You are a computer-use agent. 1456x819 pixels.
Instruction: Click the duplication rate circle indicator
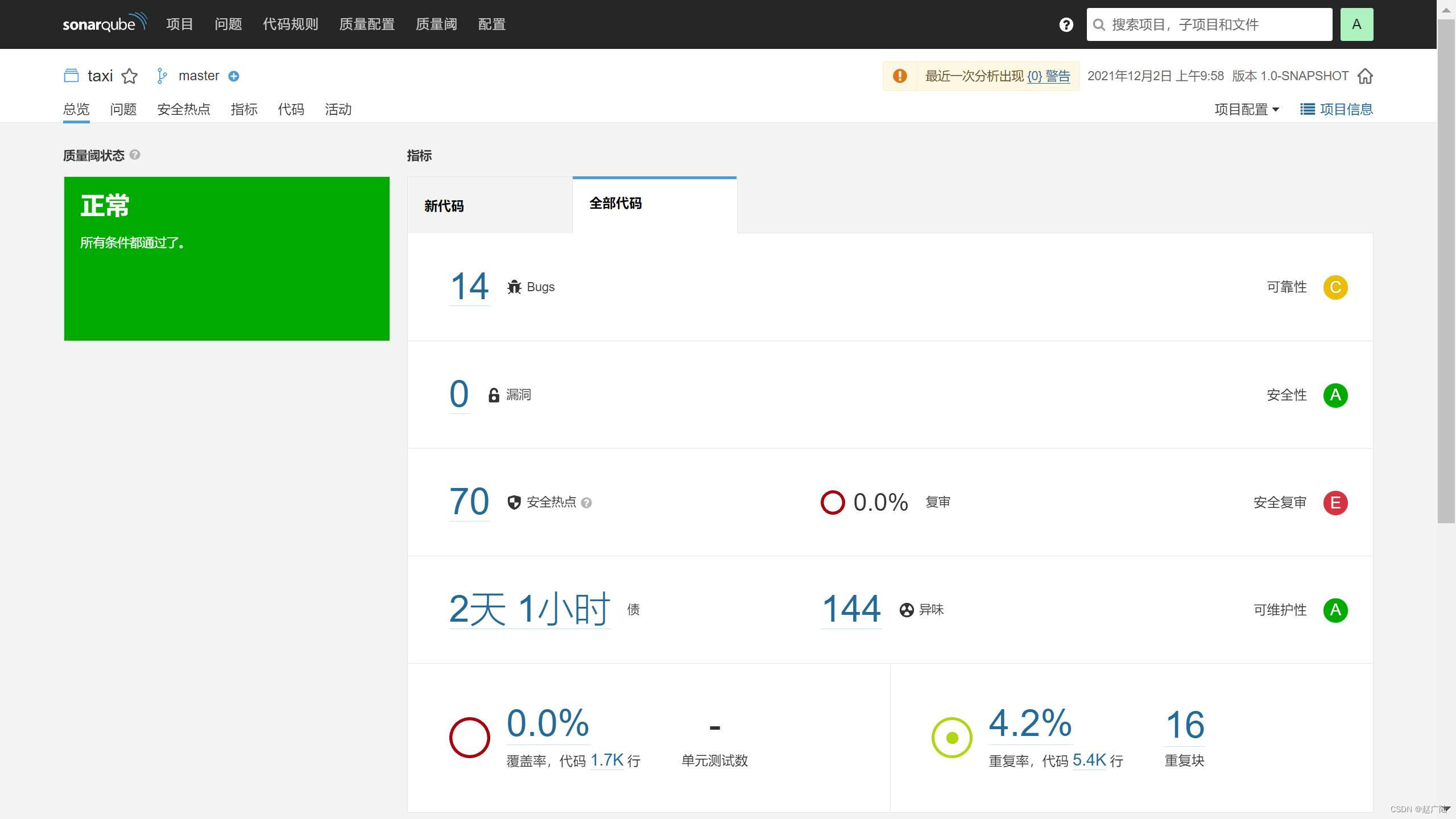952,738
